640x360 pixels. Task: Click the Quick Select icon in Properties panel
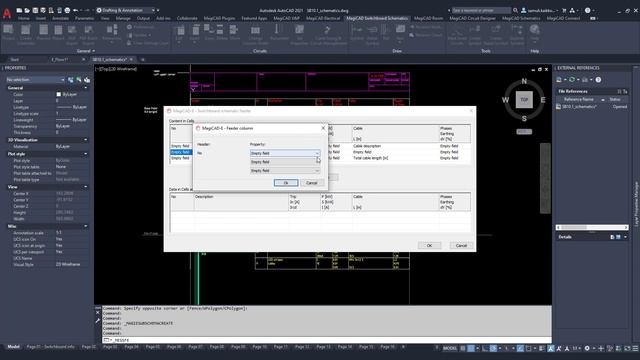(x=87, y=80)
